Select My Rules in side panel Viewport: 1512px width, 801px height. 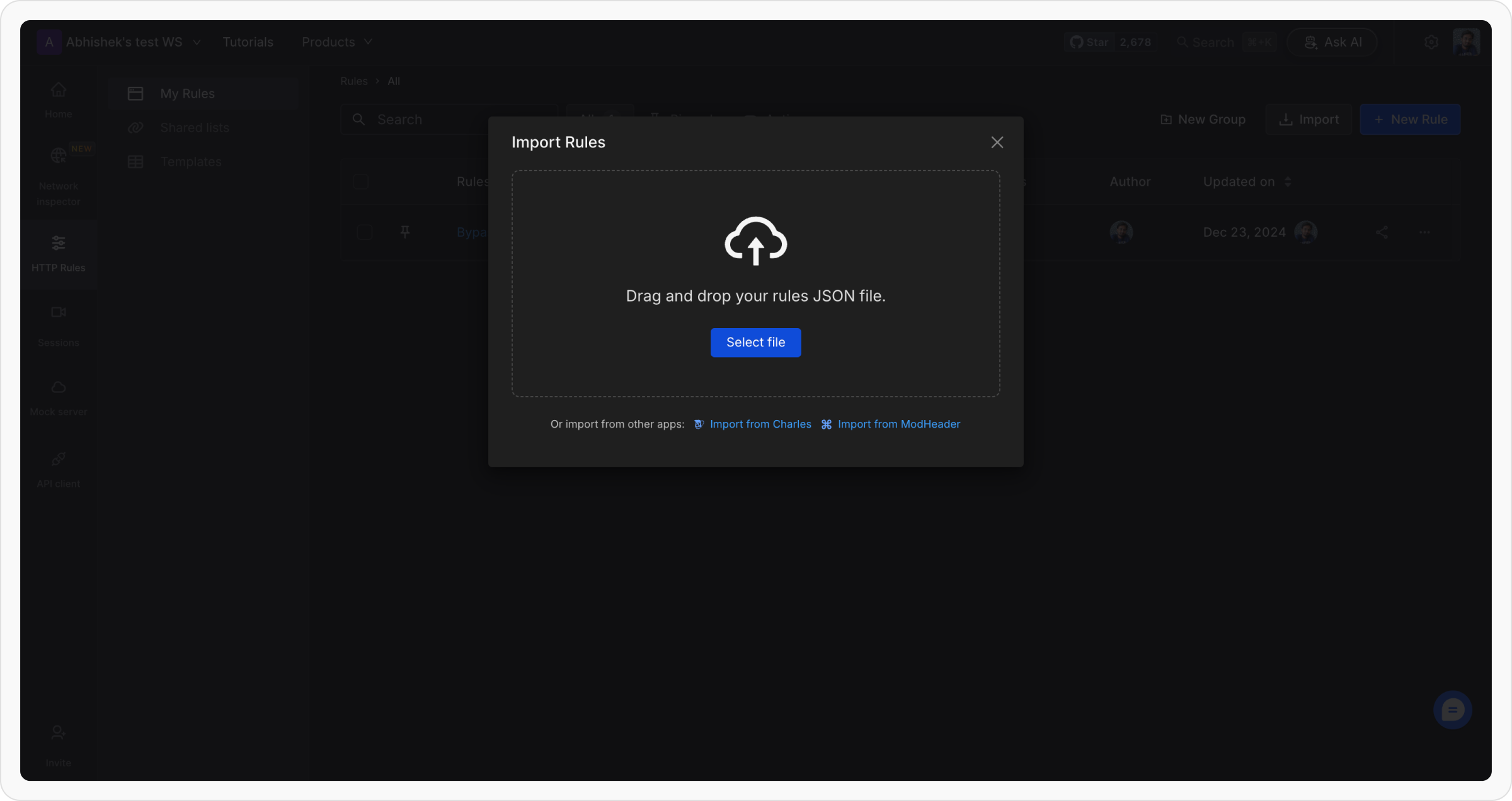(x=187, y=94)
